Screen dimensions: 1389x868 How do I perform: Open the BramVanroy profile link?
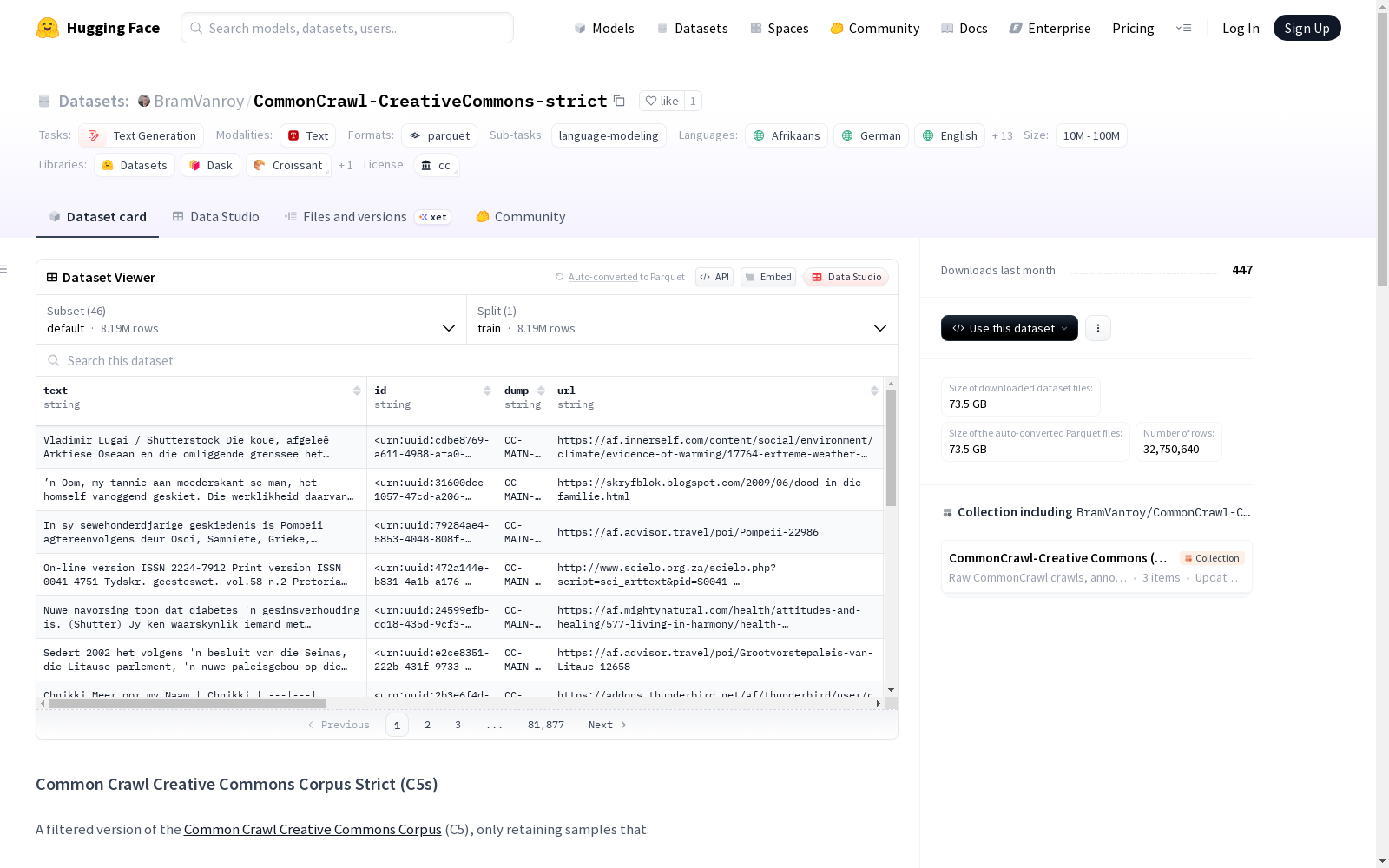(199, 101)
